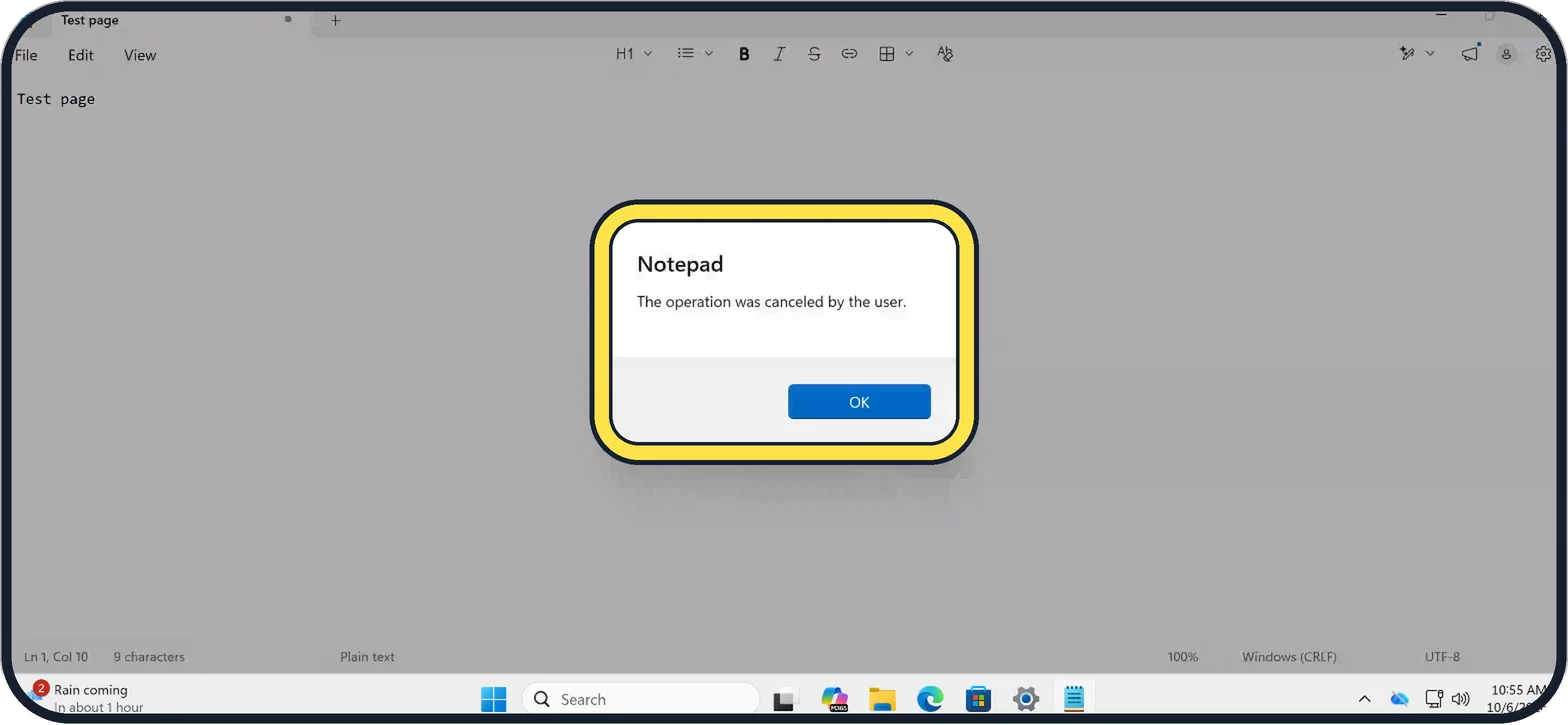Click OK in the Notepad dialog
1568x725 pixels.
point(859,402)
